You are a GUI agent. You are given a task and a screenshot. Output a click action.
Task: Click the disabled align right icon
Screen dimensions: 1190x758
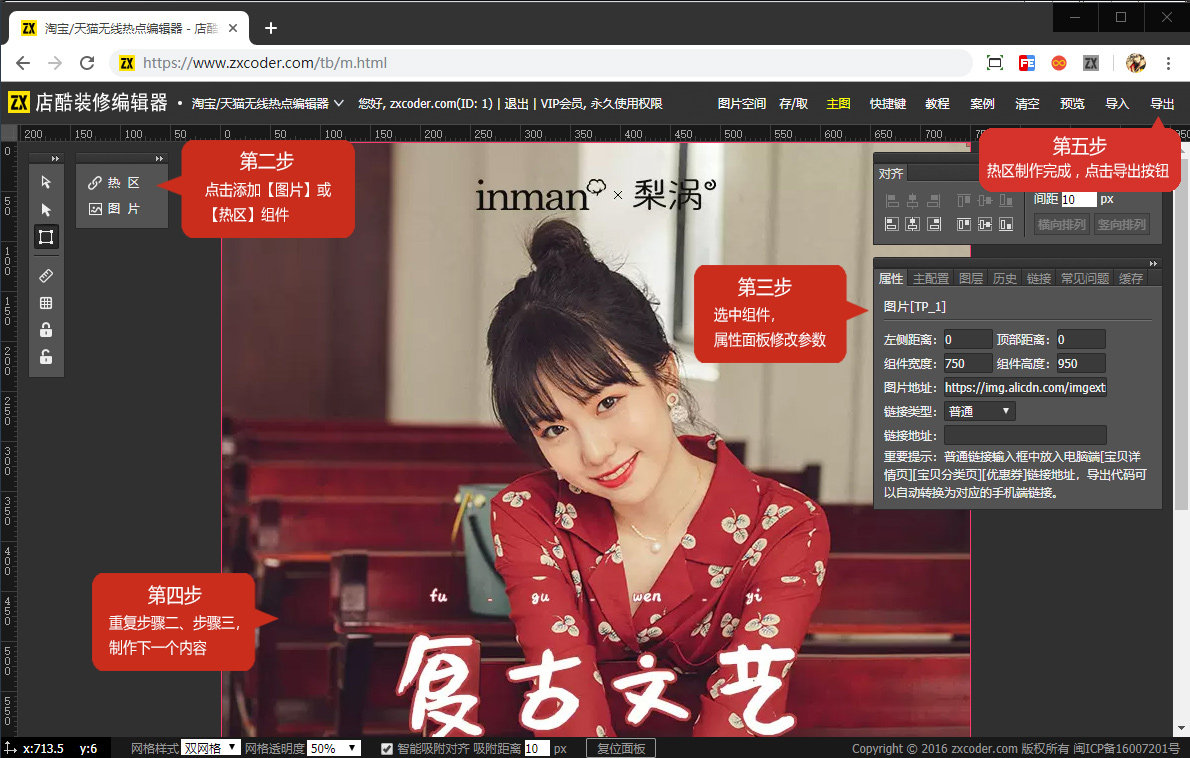934,200
